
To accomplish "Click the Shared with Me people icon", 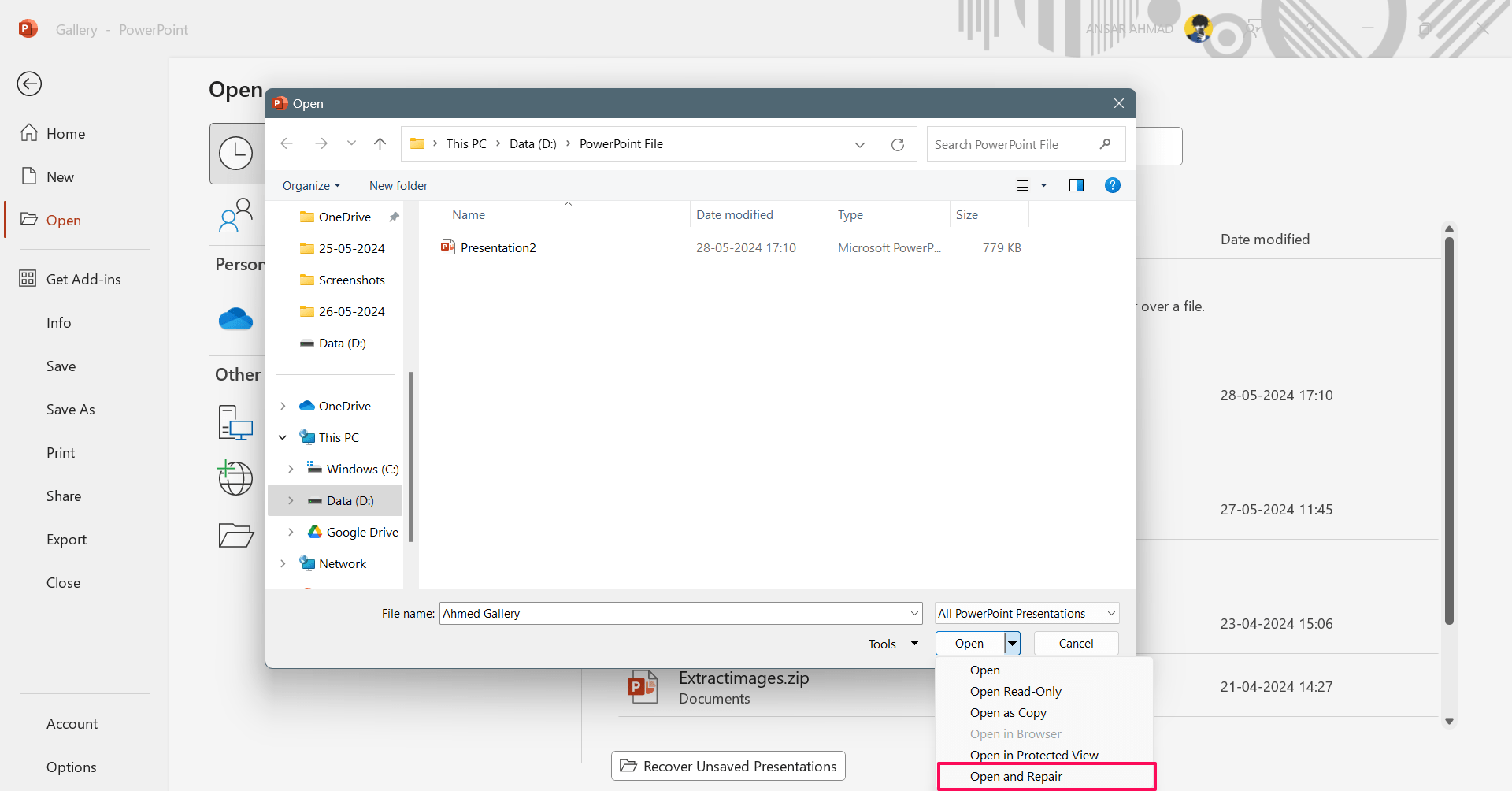I will click(x=235, y=215).
